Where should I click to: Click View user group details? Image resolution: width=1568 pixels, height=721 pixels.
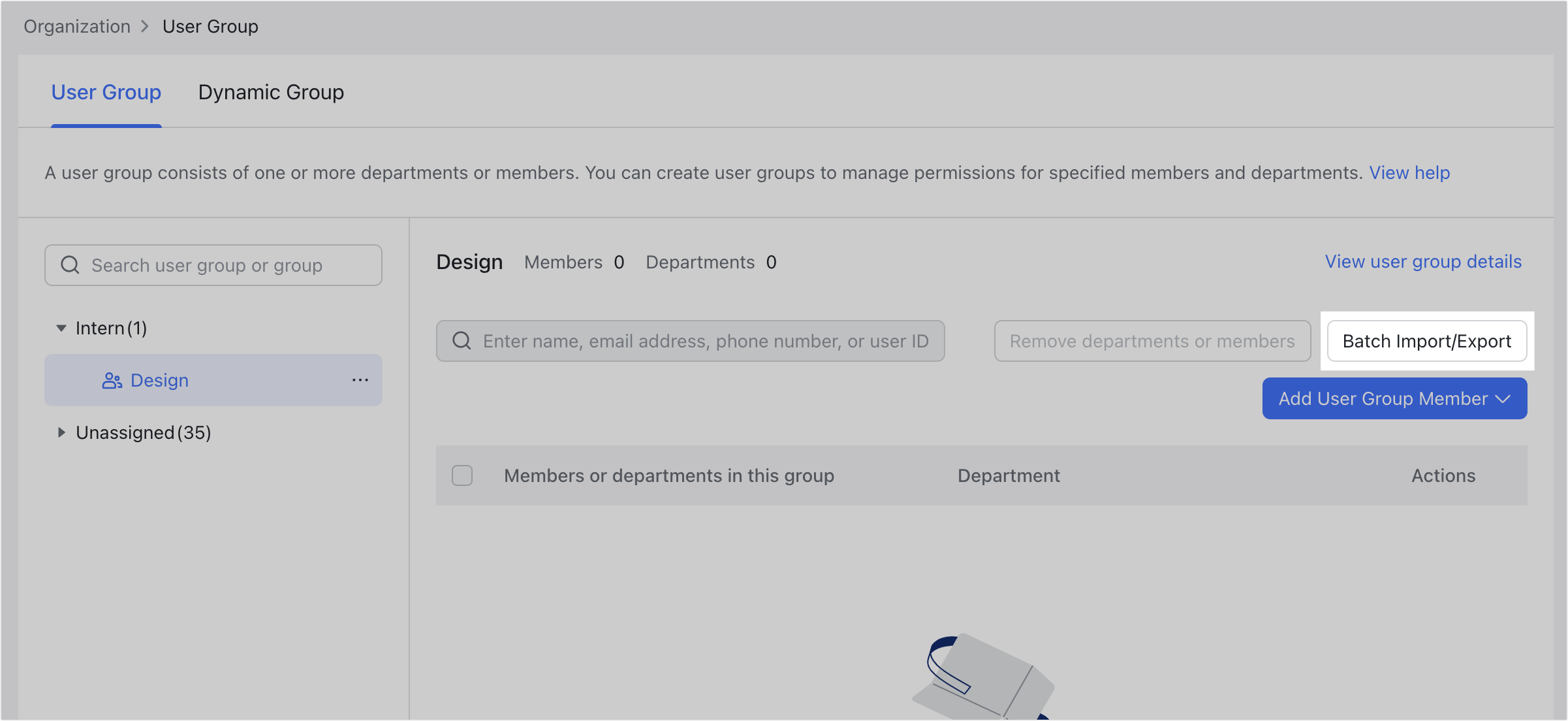(x=1423, y=261)
